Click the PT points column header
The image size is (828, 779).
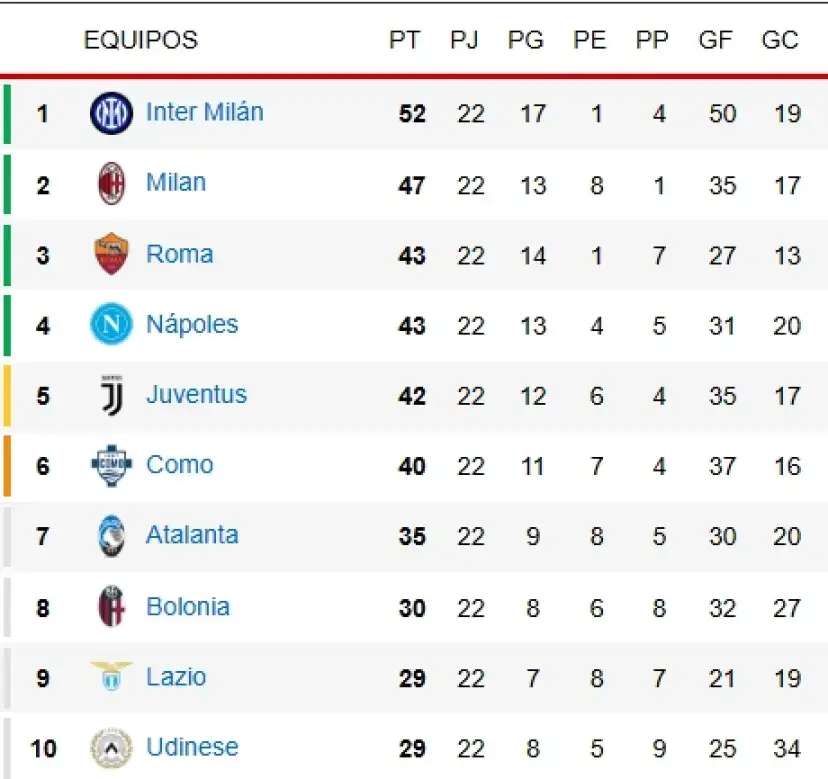point(405,40)
